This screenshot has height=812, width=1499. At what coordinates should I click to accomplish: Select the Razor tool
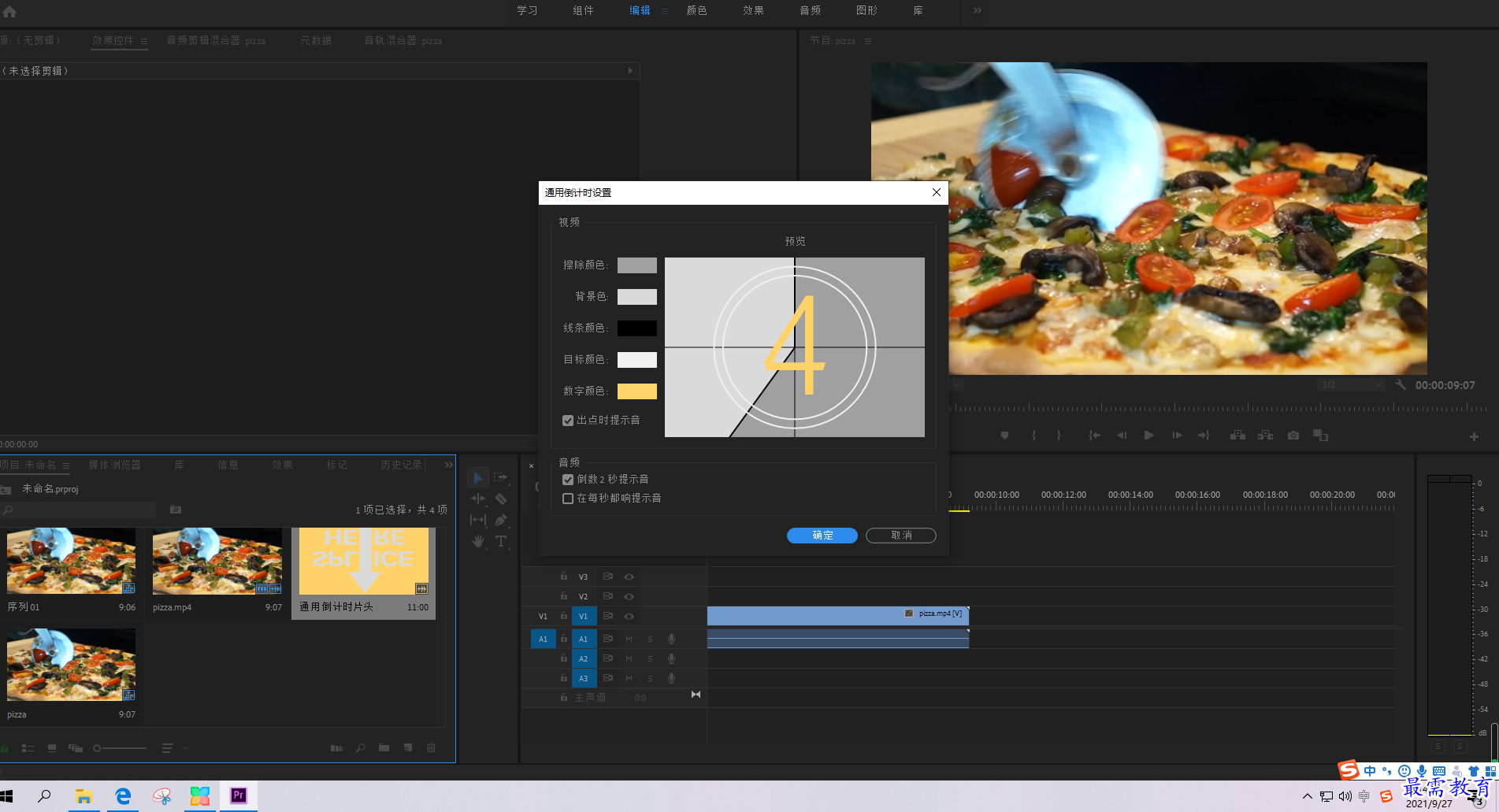[x=500, y=499]
